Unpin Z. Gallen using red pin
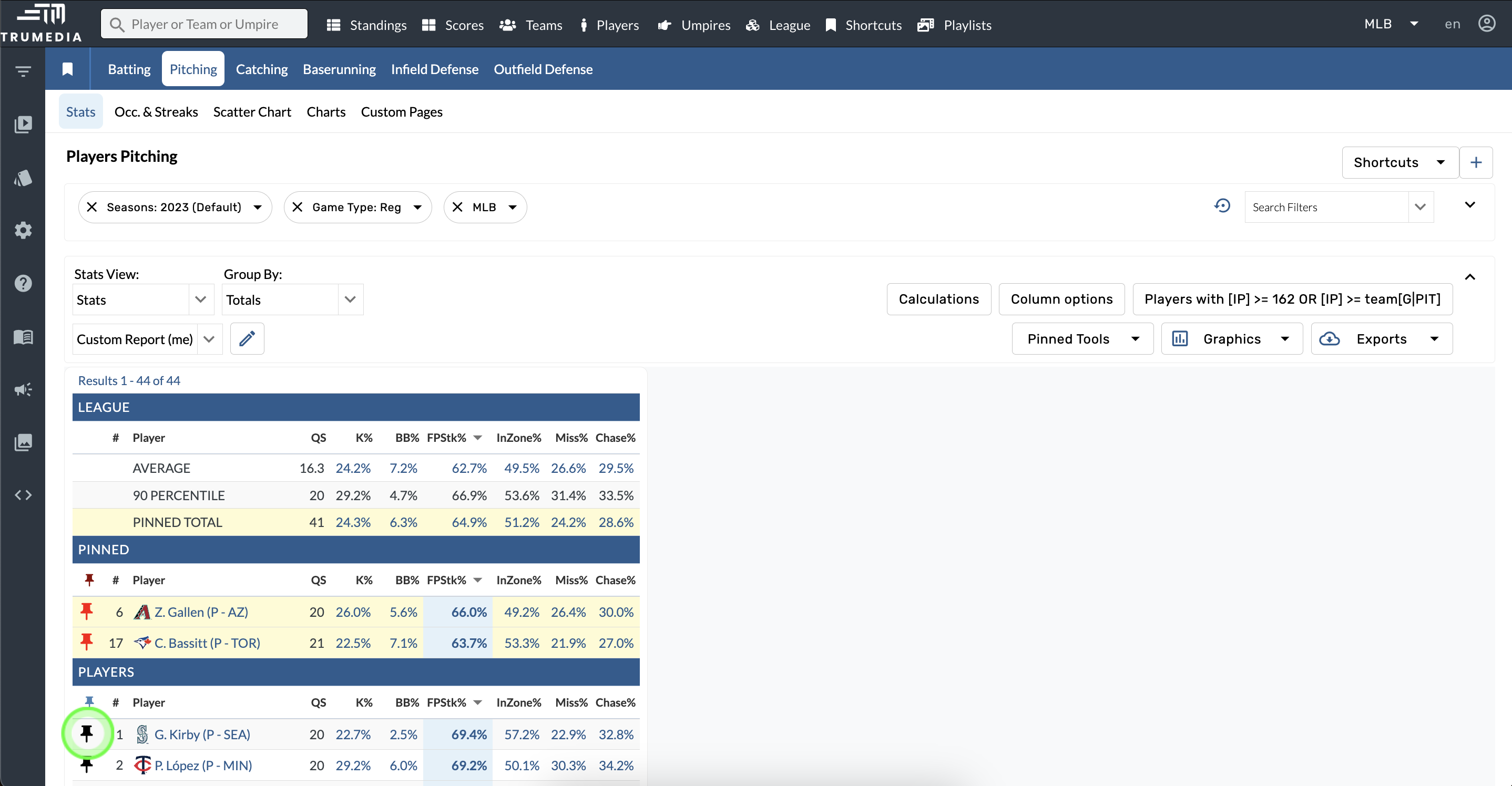 [87, 612]
